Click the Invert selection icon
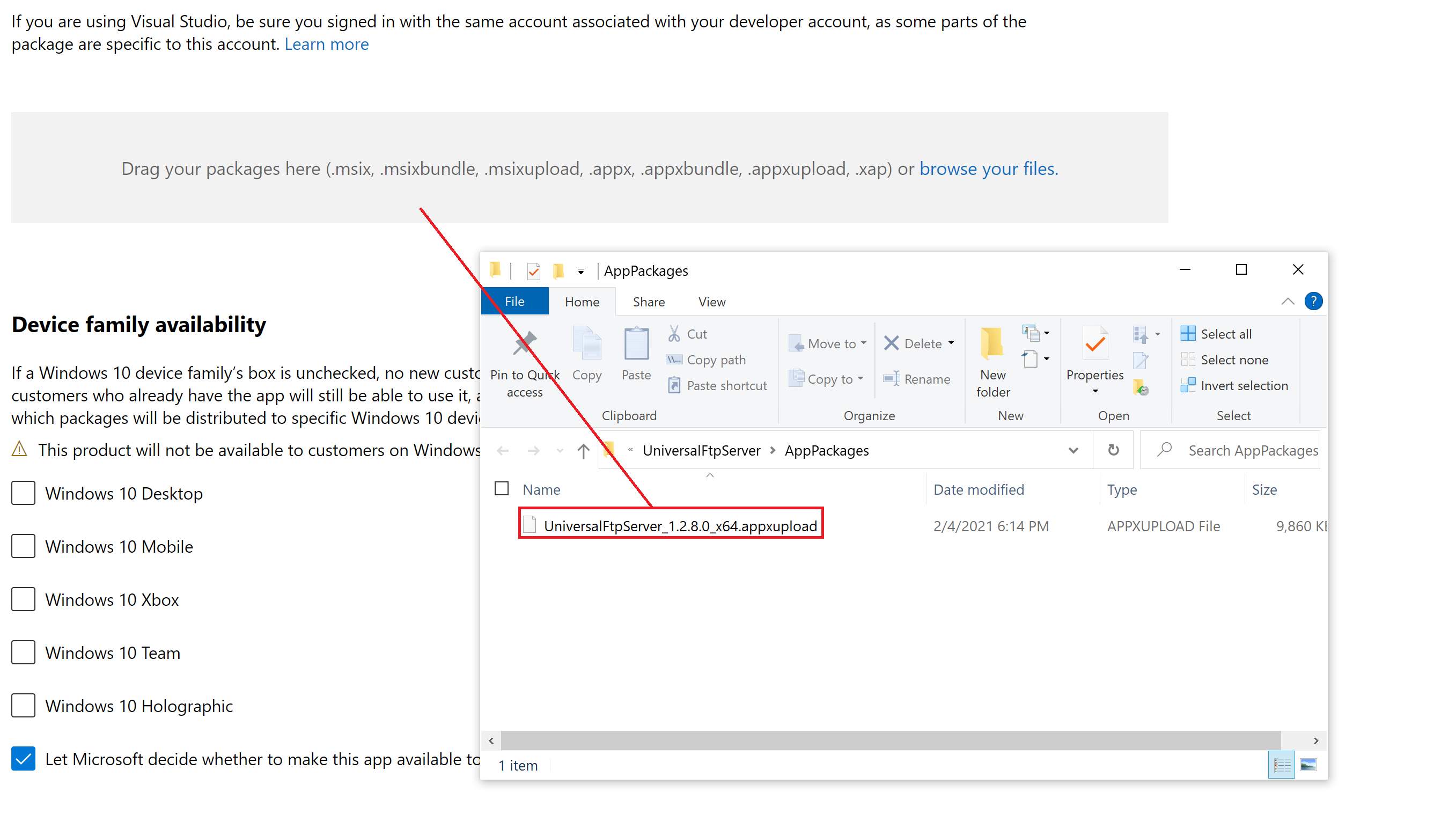The width and height of the screenshot is (1456, 821). [x=1188, y=386]
